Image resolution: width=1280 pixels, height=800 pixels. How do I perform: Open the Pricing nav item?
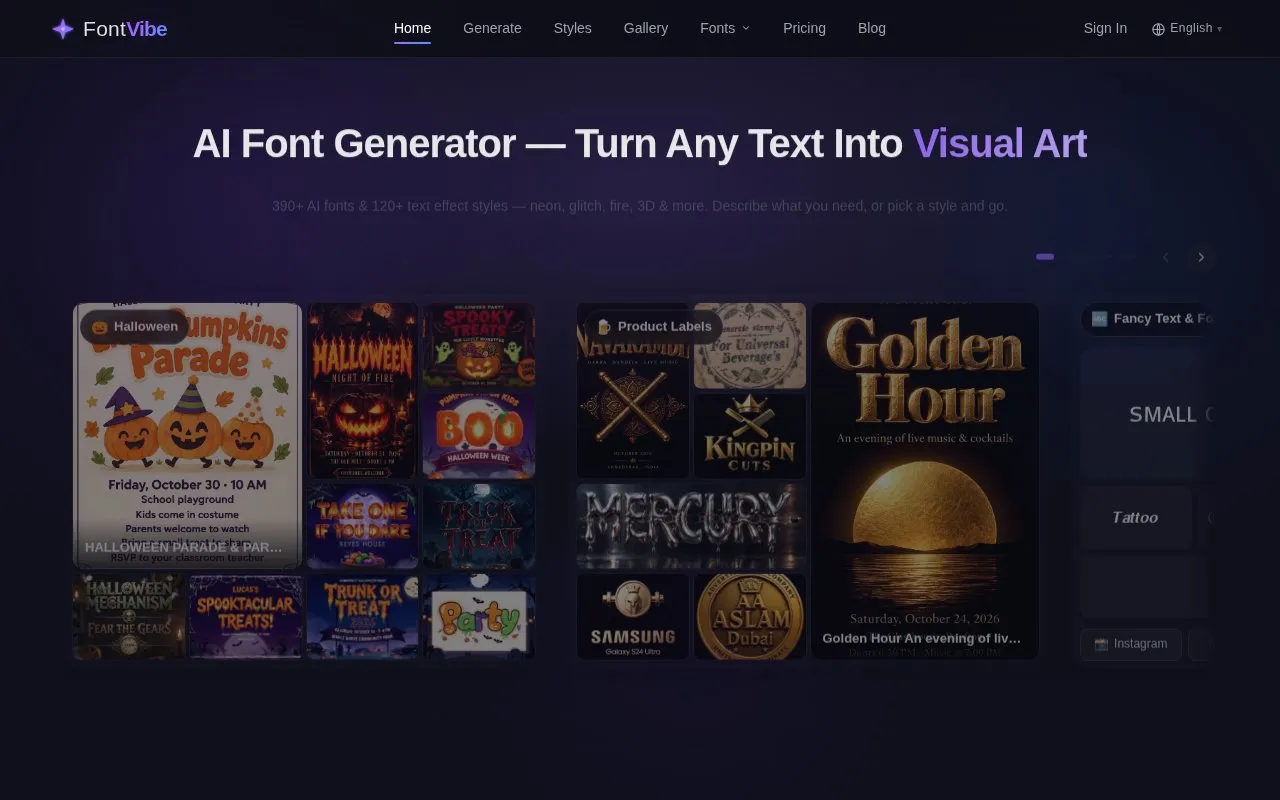coord(804,28)
